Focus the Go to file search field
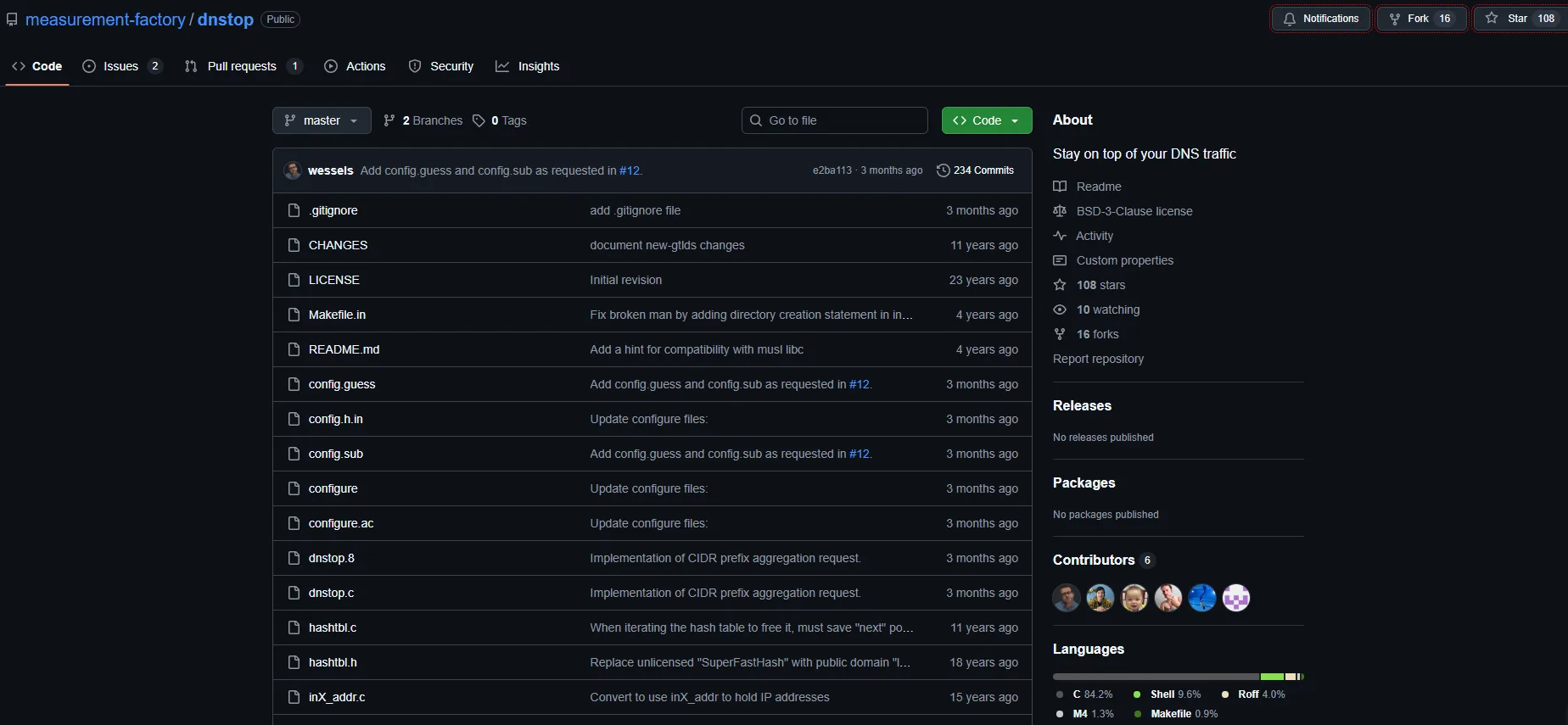 [x=835, y=120]
